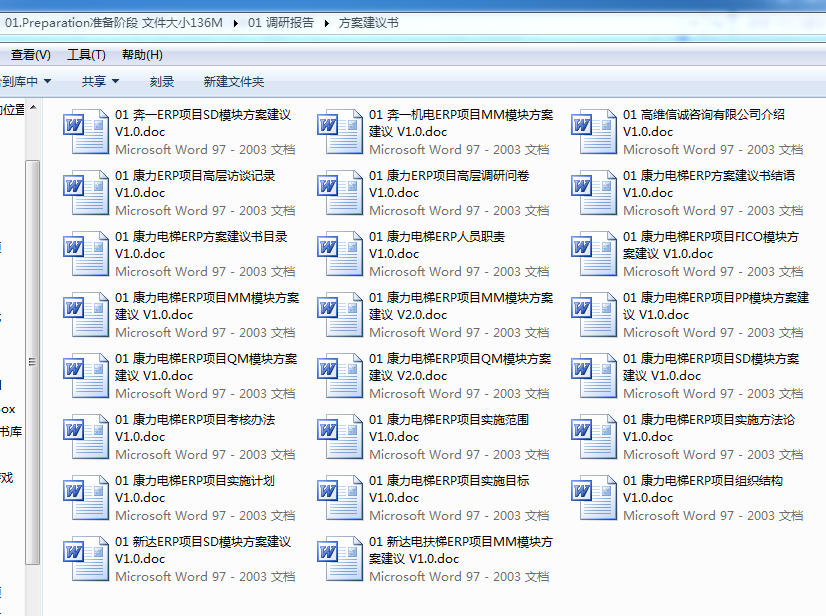This screenshot has height=616, width=826.
Task: Navigate to 01.Preparation准备阶段 breadcrumb
Action: click(x=113, y=23)
